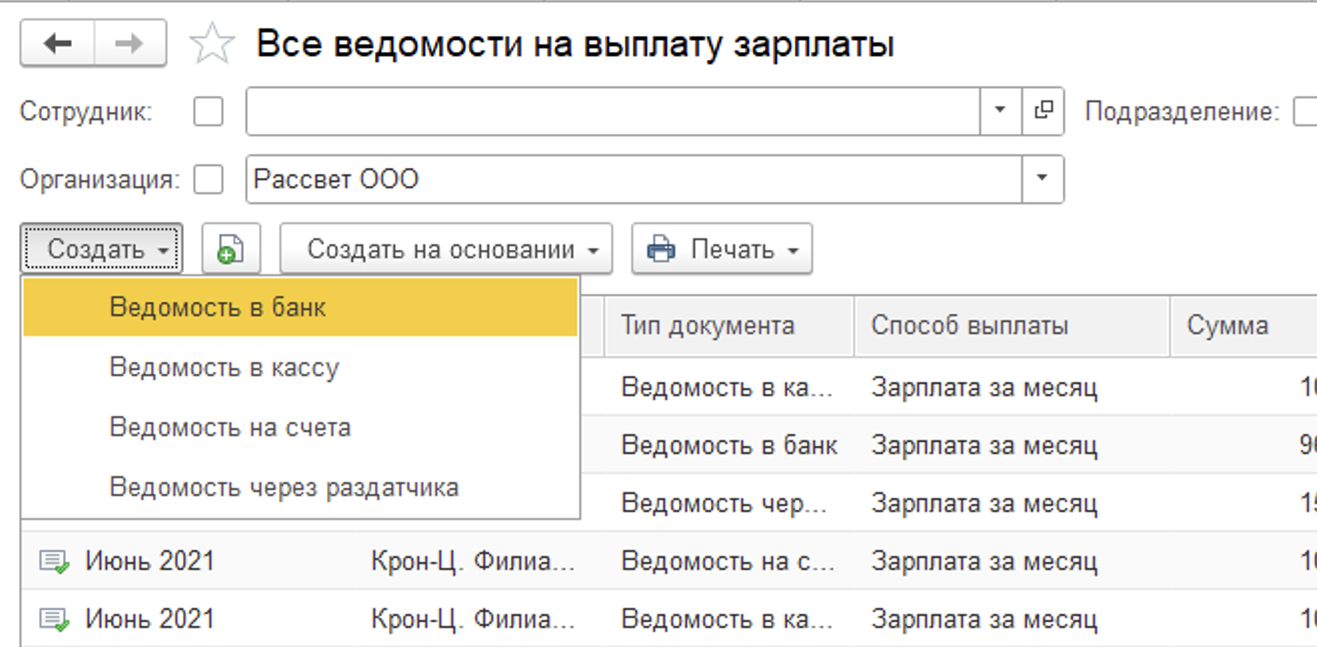Add page to favorites with star icon

coord(212,45)
